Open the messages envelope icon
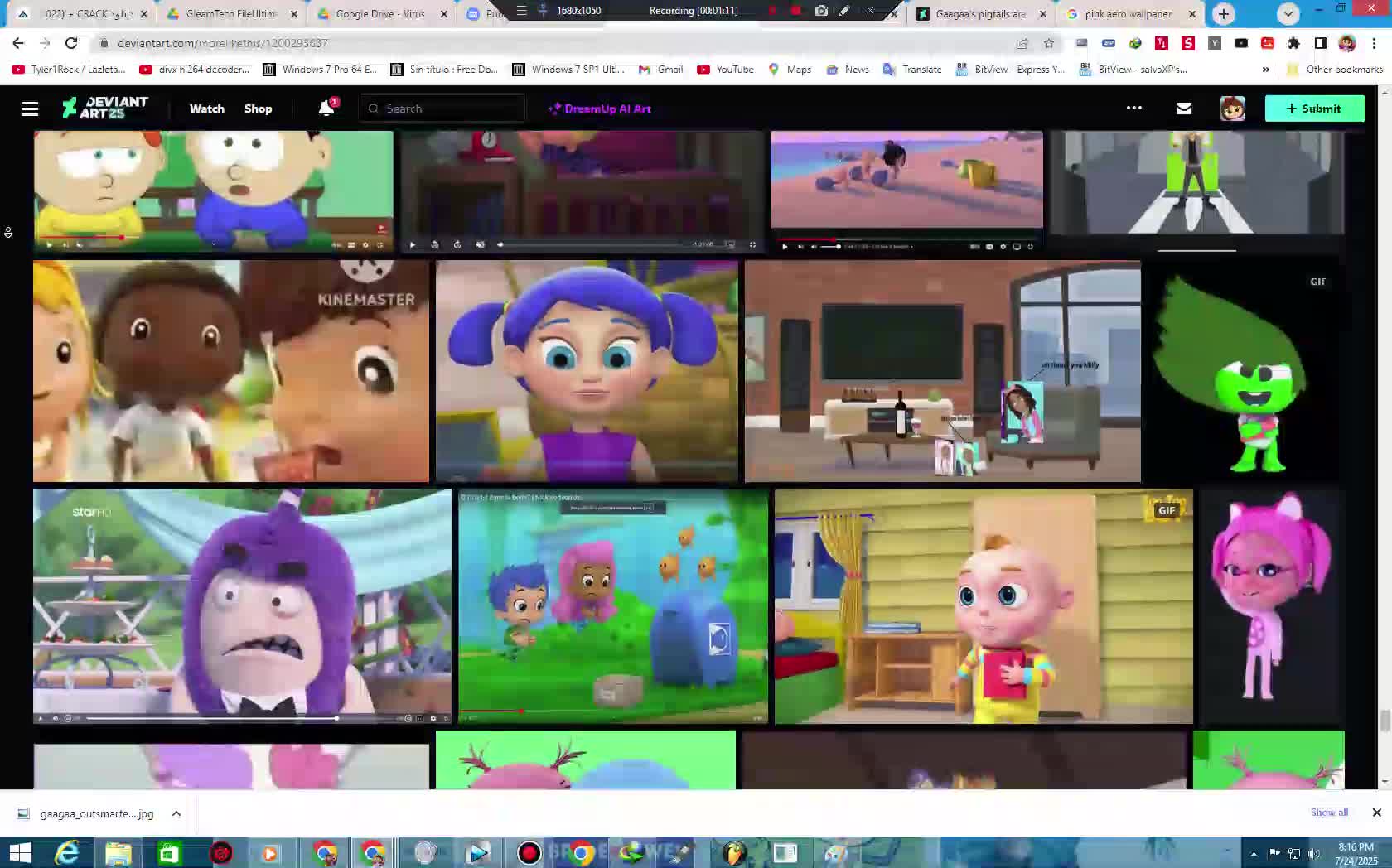1392x868 pixels. [1183, 108]
